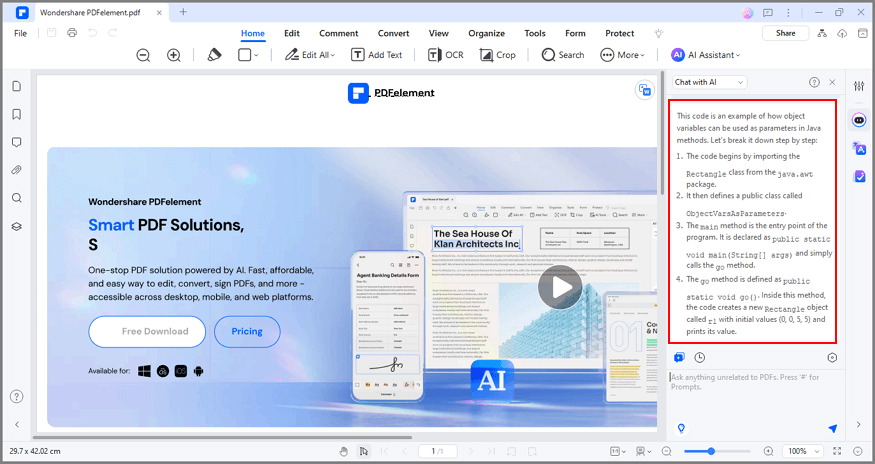
Task: Select the Crop tool
Action: click(x=498, y=55)
